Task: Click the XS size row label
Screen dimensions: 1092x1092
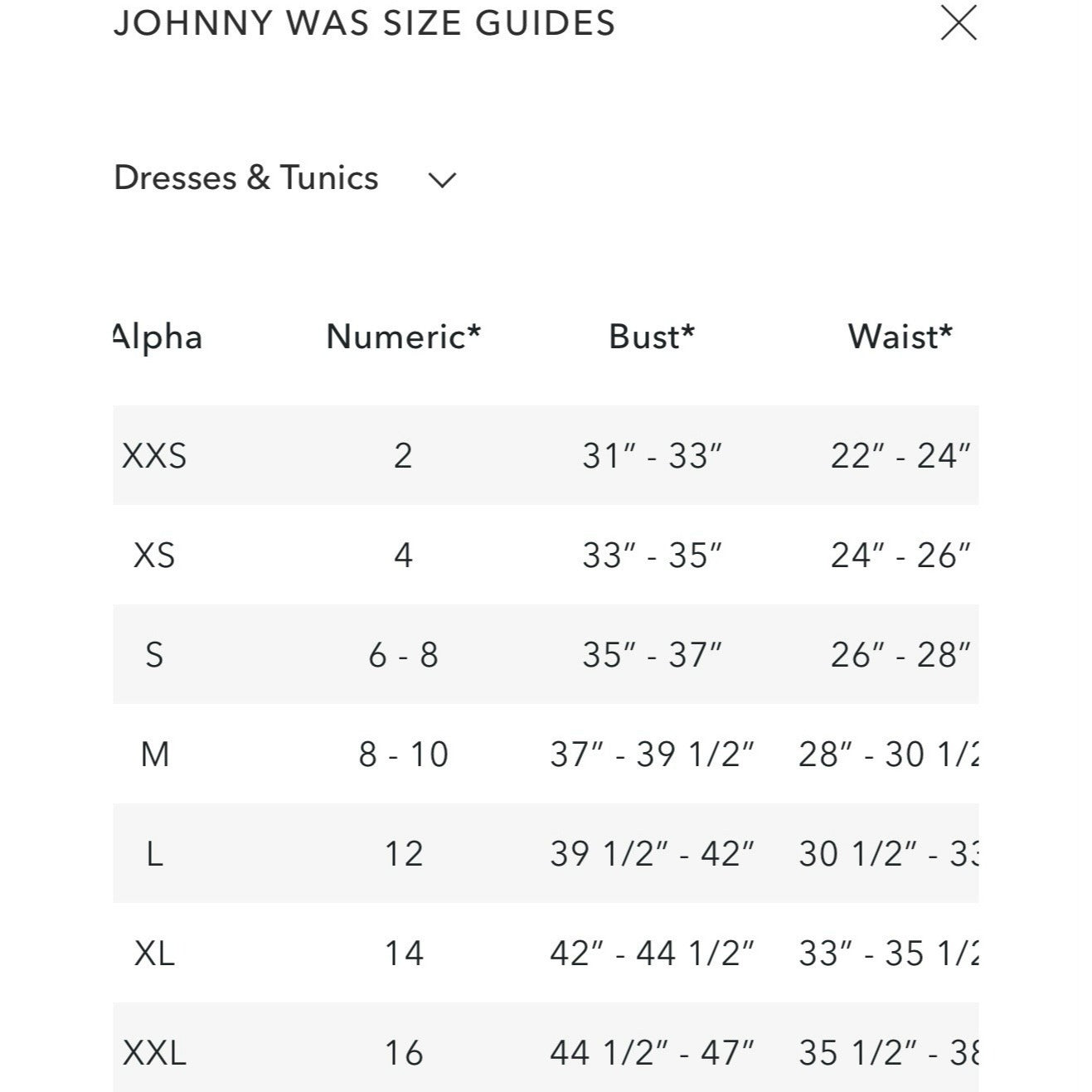Action: point(154,556)
